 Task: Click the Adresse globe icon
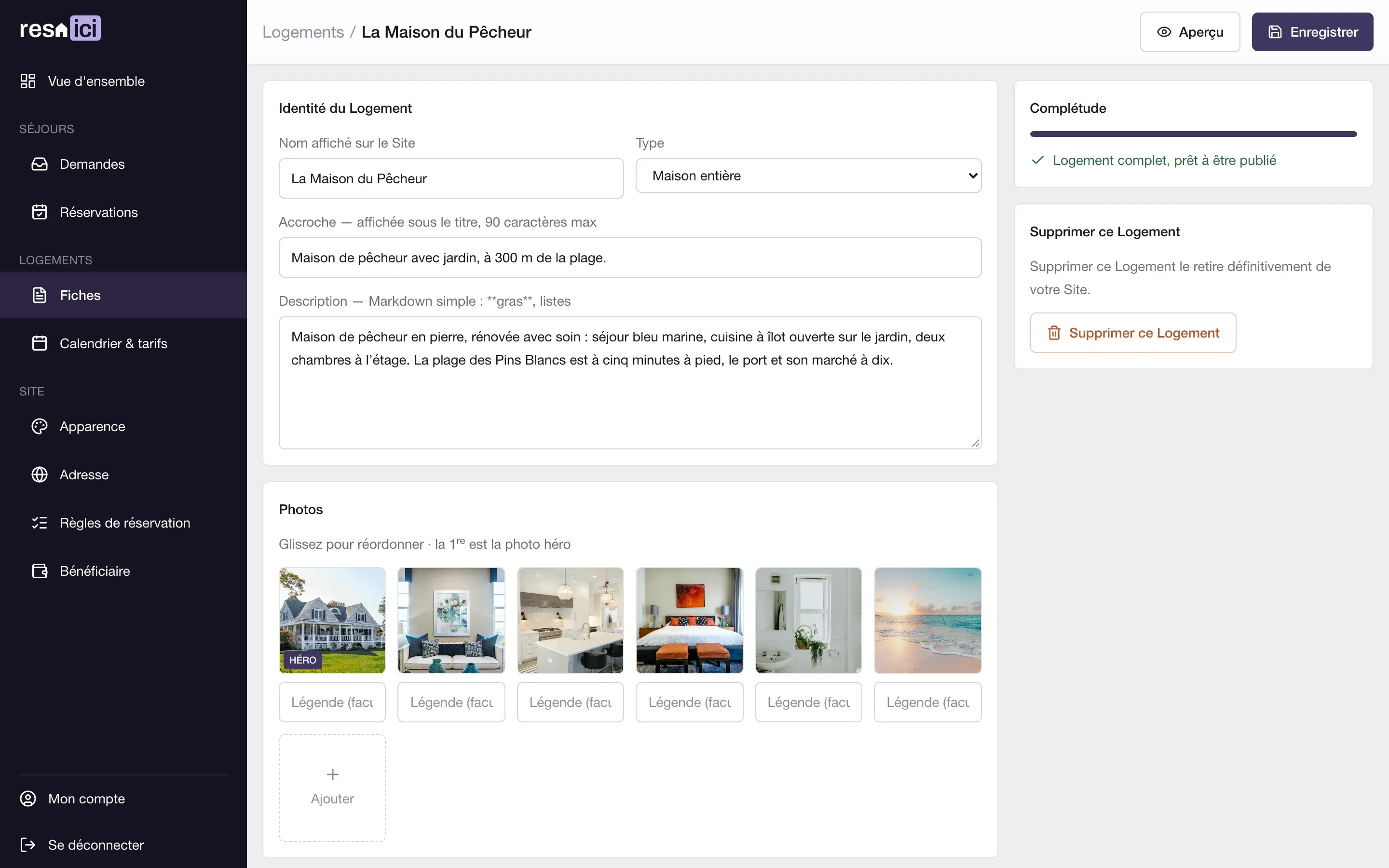point(40,475)
